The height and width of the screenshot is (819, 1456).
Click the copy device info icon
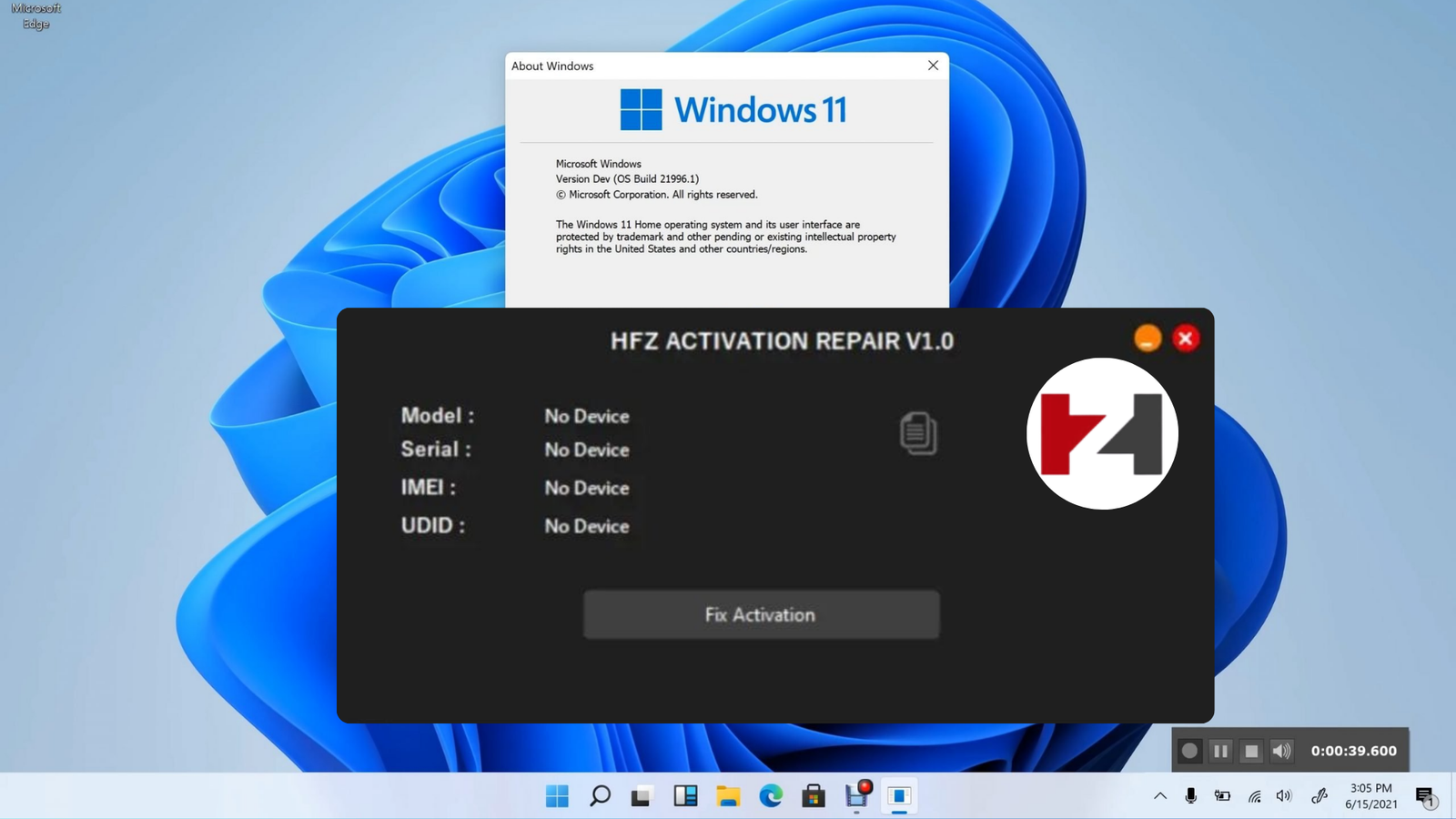pos(918,434)
